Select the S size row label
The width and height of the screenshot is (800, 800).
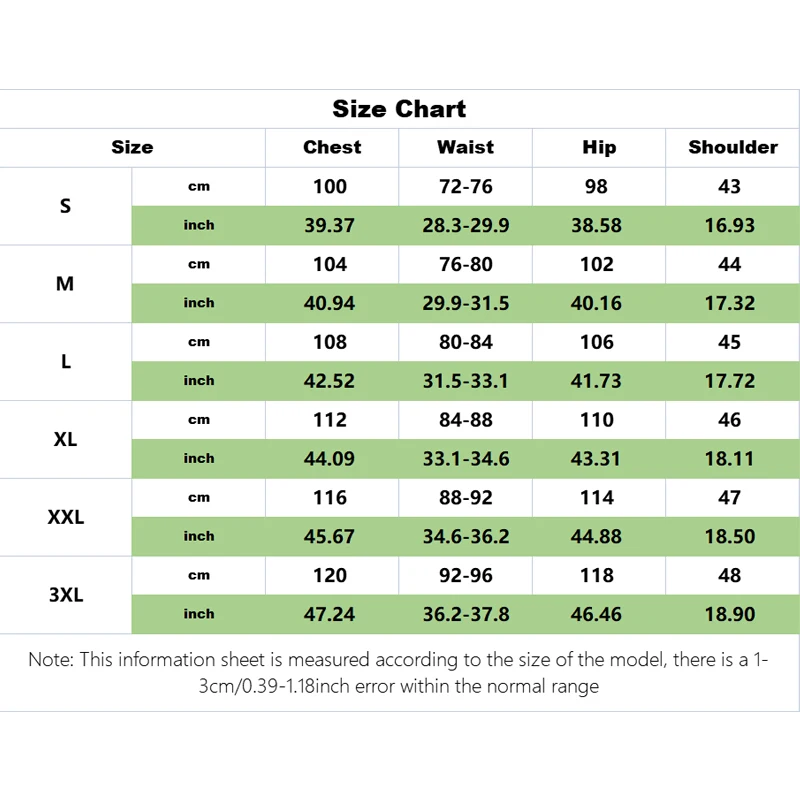66,206
